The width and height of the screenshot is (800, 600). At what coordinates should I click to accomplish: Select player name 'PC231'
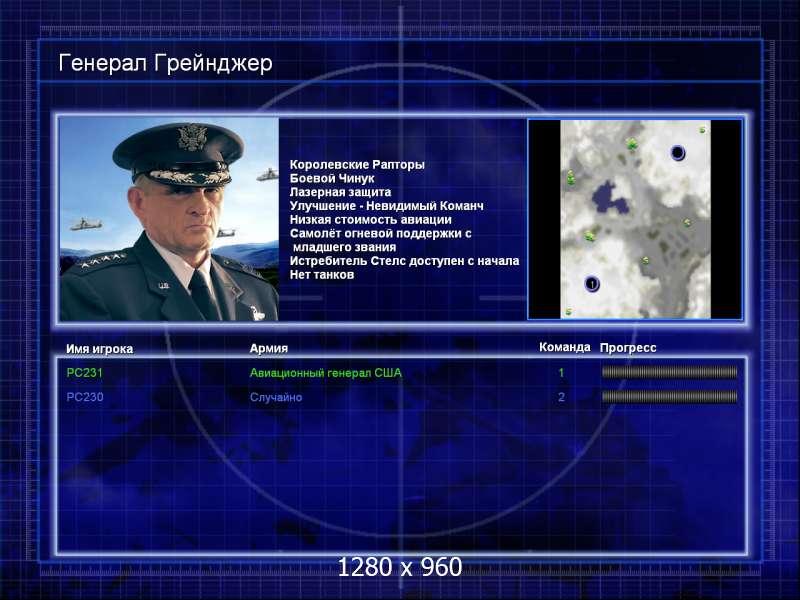point(85,373)
